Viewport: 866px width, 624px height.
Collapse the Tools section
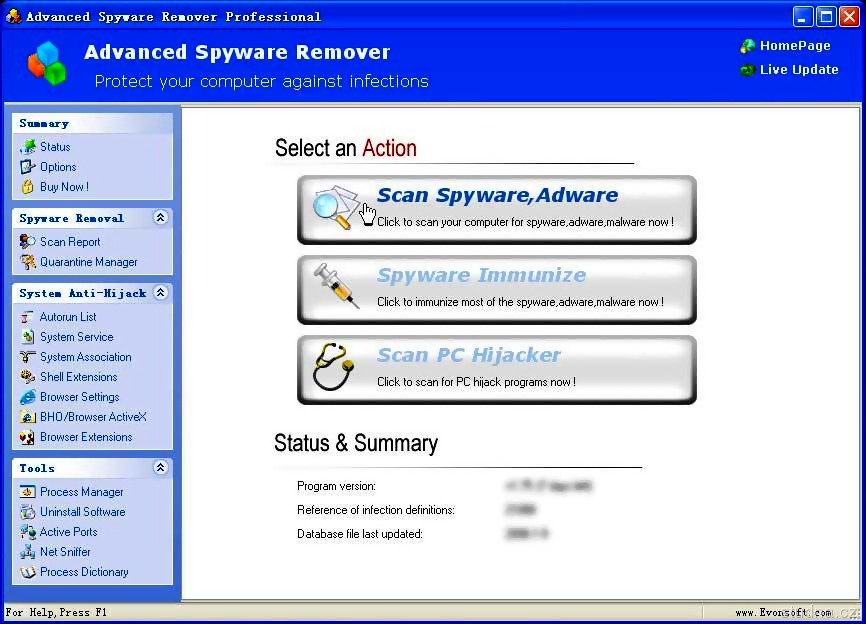160,468
